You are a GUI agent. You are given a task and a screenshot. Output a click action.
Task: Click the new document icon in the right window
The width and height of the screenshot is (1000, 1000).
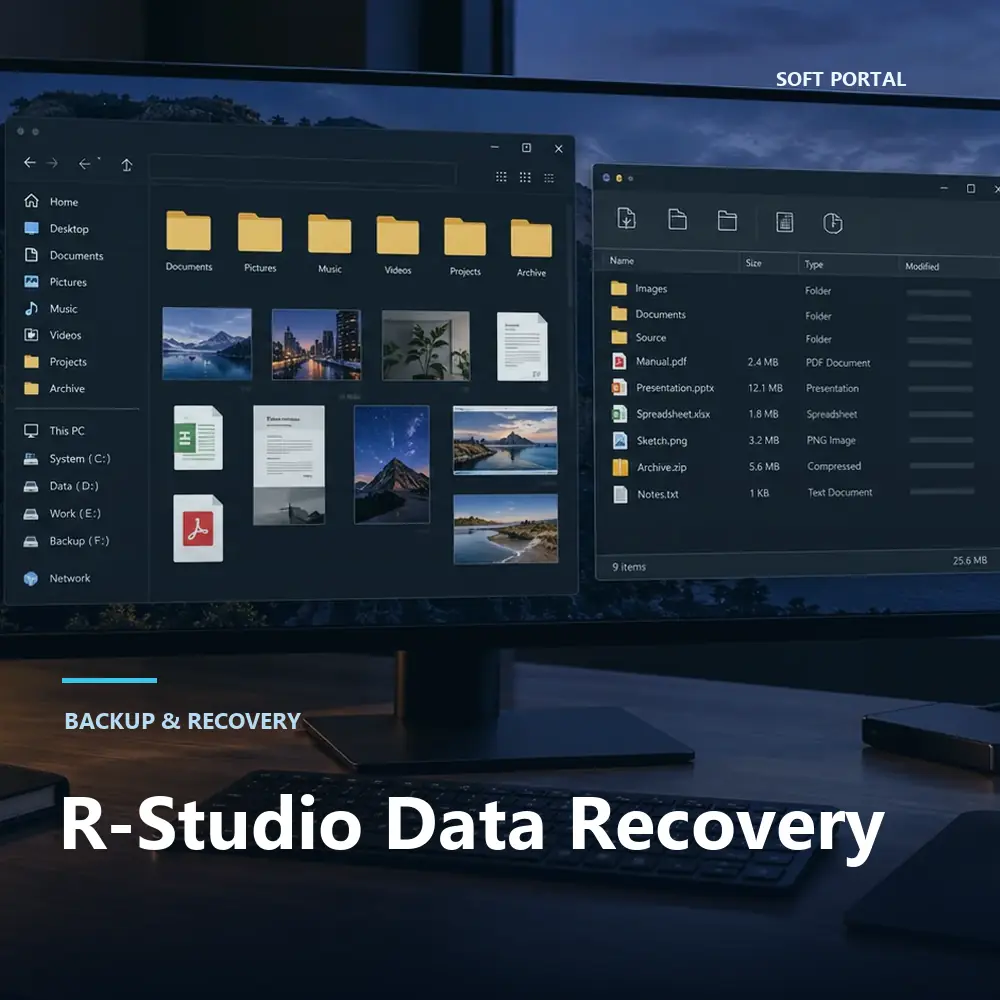(677, 219)
